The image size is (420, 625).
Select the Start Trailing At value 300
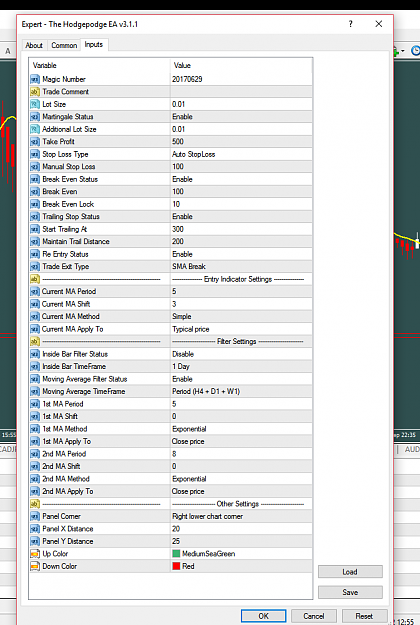coord(241,229)
